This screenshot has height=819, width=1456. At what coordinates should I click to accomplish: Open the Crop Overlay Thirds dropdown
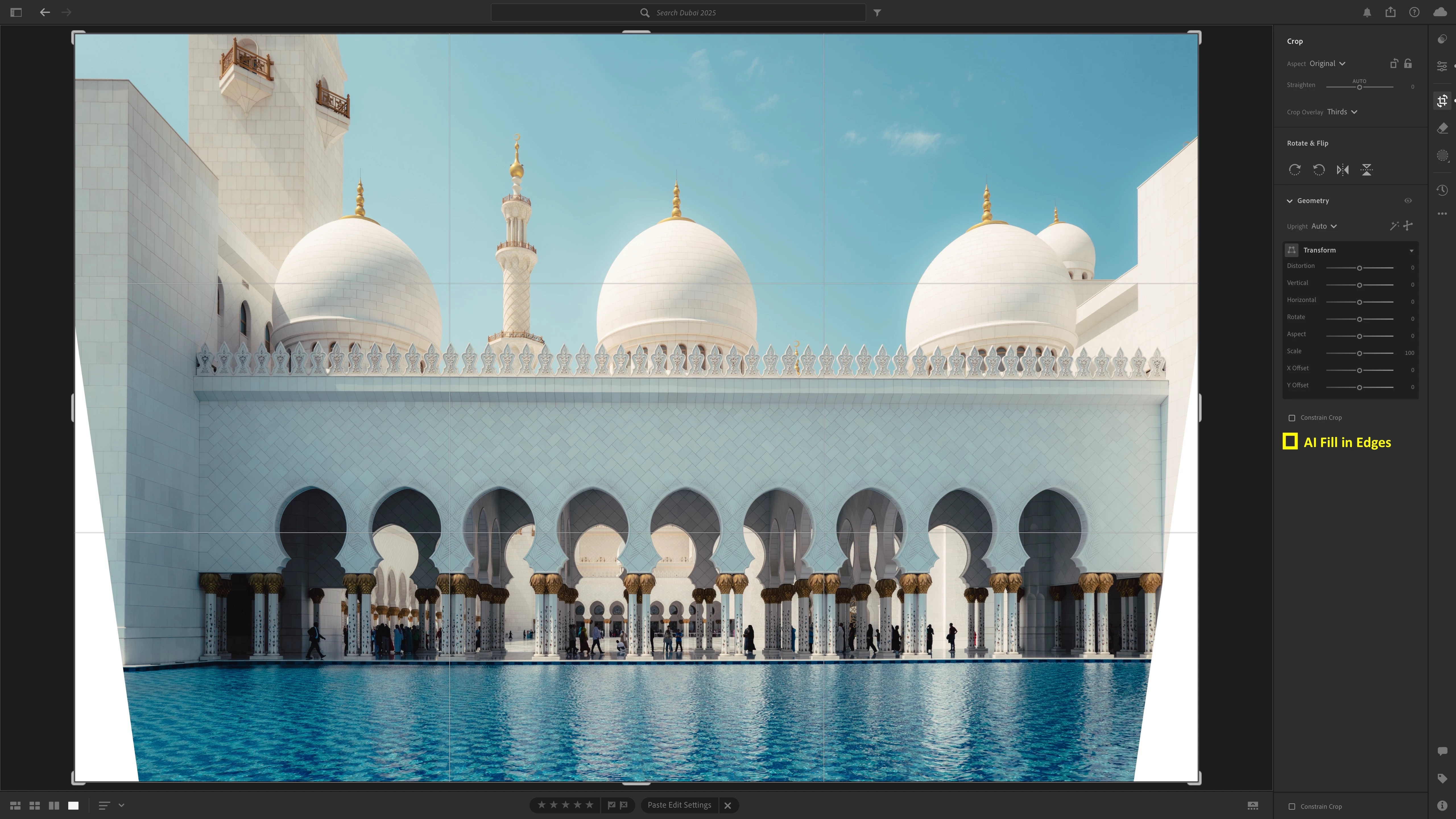[x=1341, y=112]
